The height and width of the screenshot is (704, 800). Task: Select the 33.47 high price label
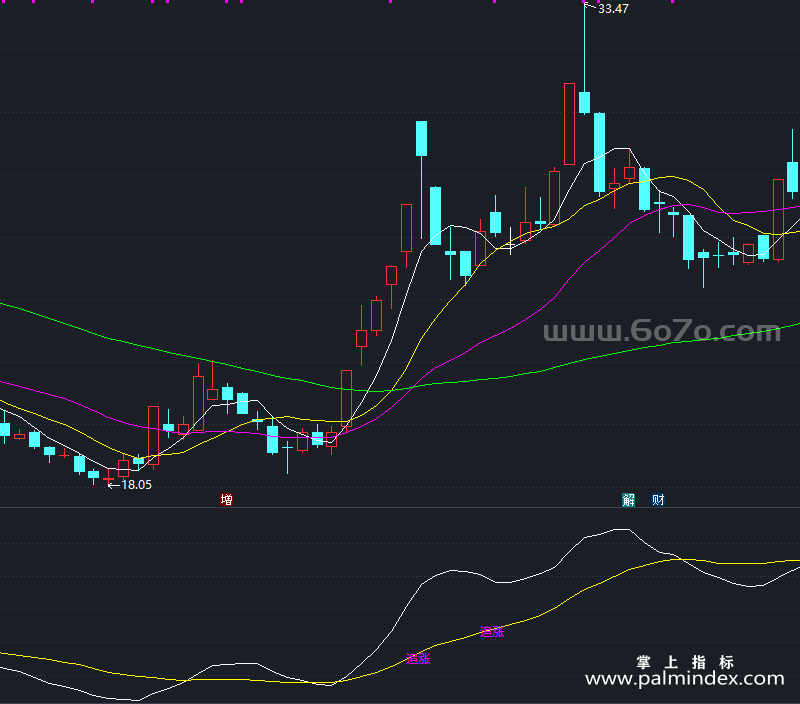point(613,9)
